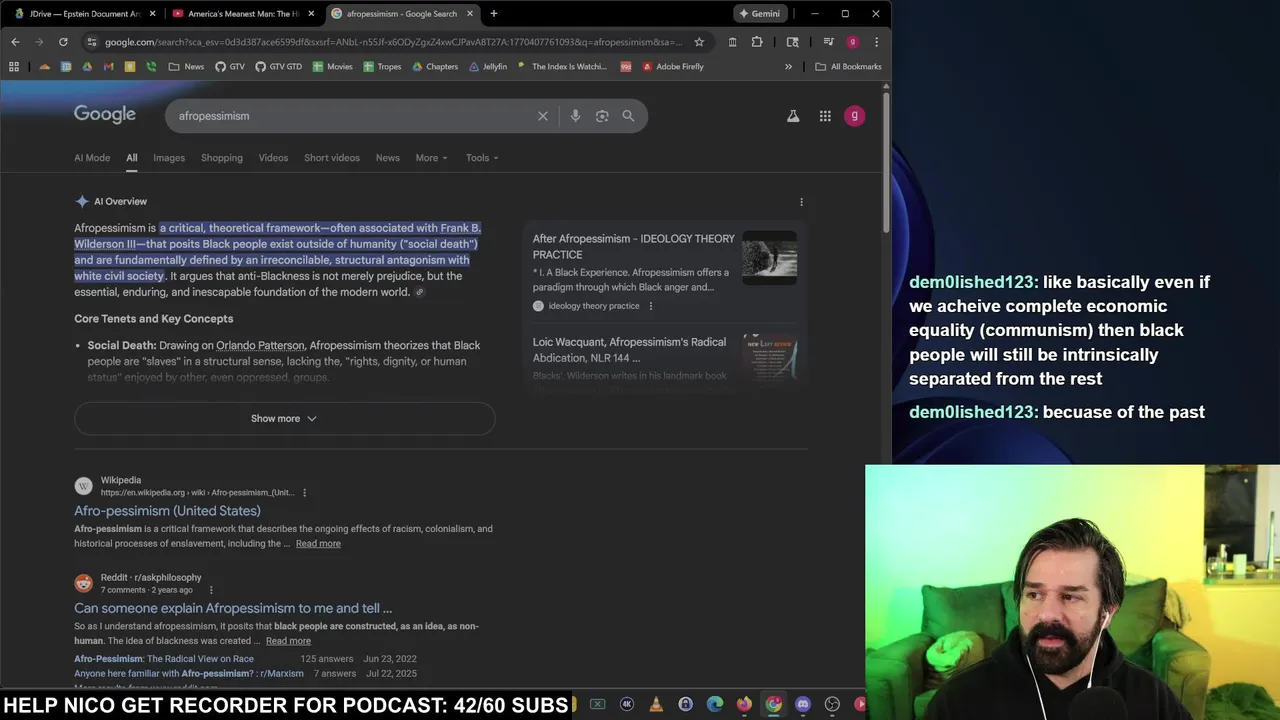This screenshot has height=720, width=1280.
Task: Expand hidden bookmarks with double chevron
Action: pos(788,67)
